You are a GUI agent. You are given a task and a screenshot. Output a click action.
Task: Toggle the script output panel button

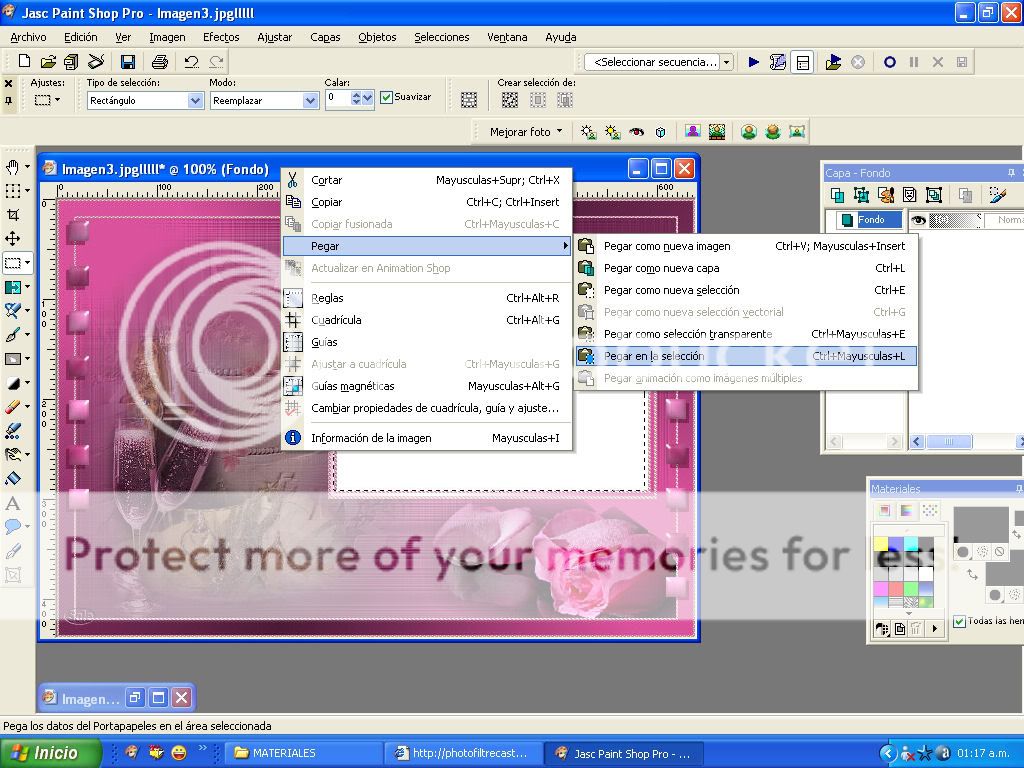[803, 62]
